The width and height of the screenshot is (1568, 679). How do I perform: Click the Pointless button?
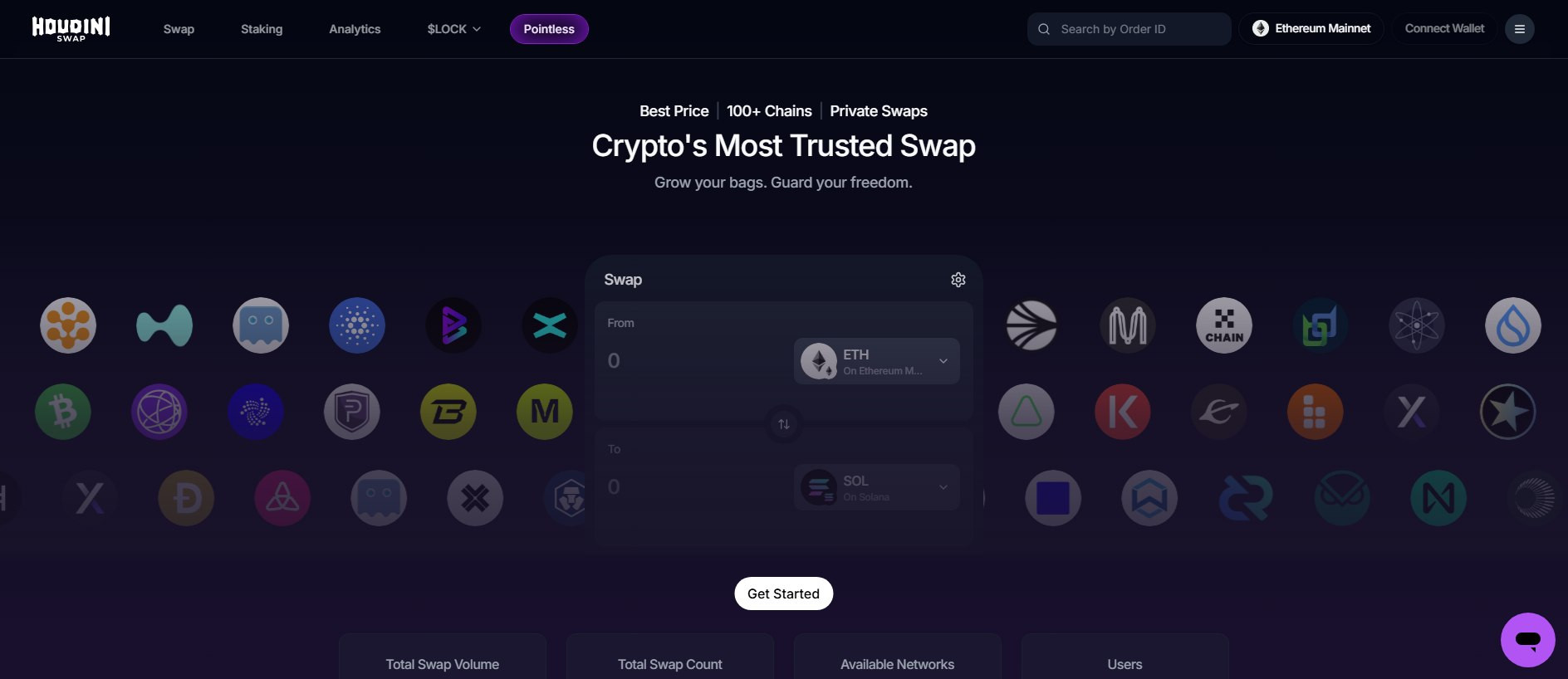point(549,29)
